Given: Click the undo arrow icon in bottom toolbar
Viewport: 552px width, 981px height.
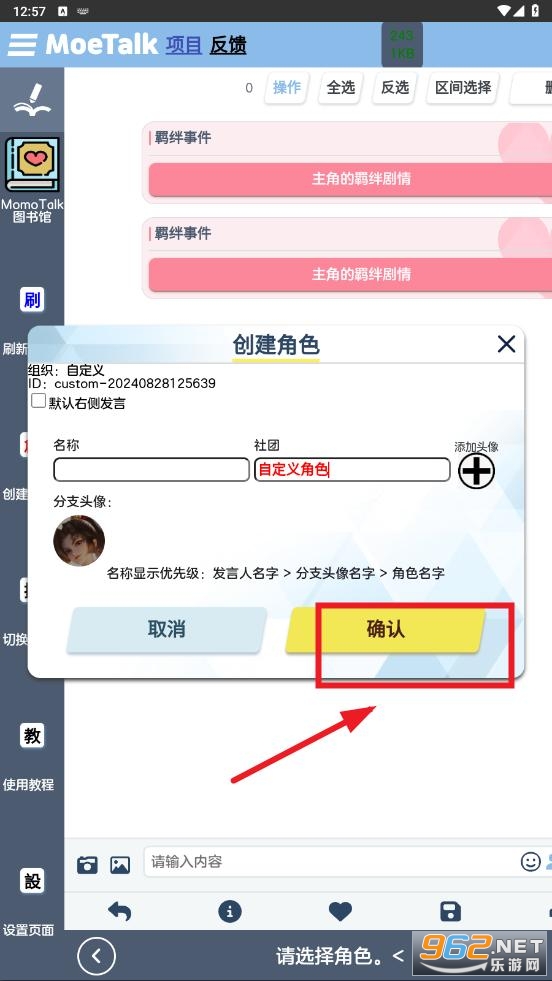Looking at the screenshot, I should click(120, 911).
